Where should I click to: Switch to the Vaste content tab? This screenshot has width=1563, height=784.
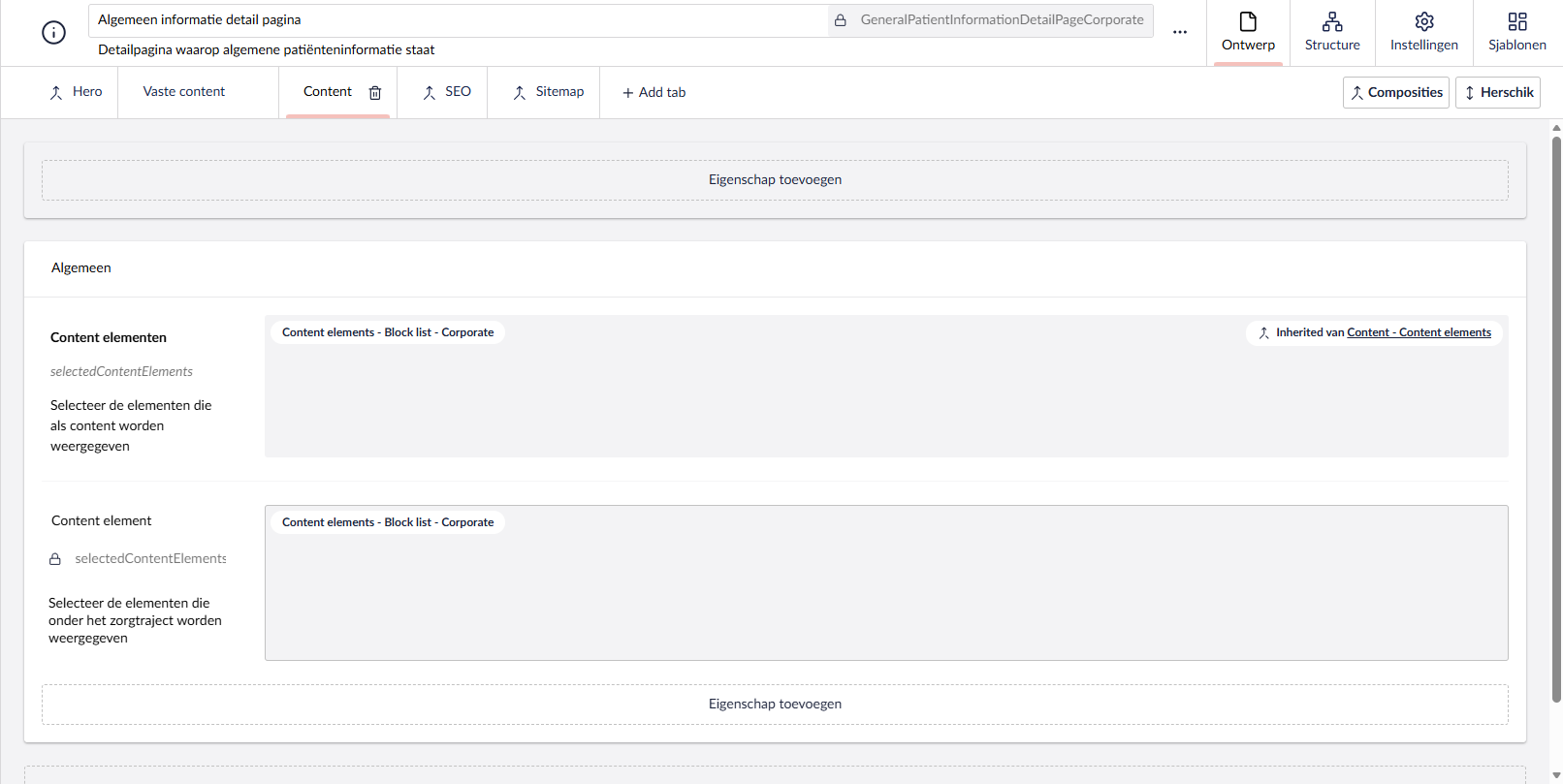click(x=184, y=92)
